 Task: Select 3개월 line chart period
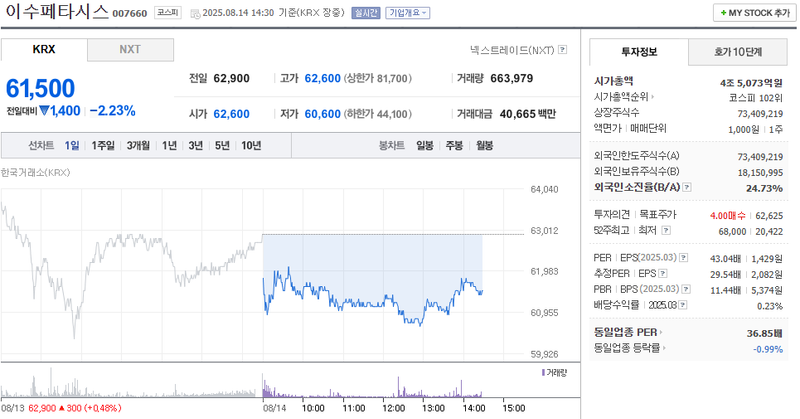click(138, 146)
